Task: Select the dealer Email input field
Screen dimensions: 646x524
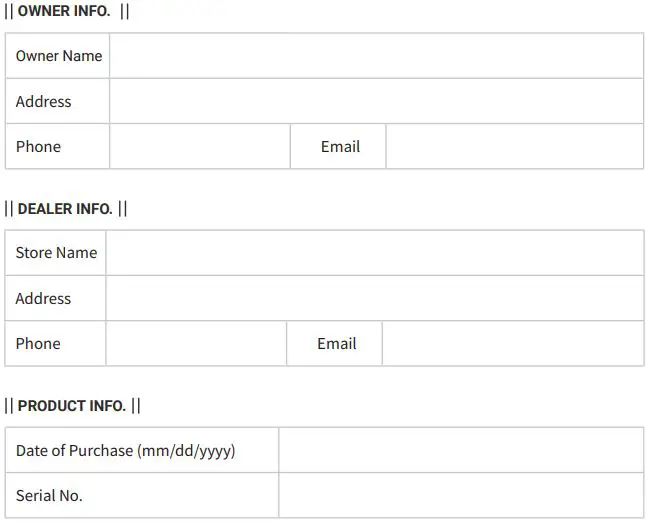Action: click(512, 343)
